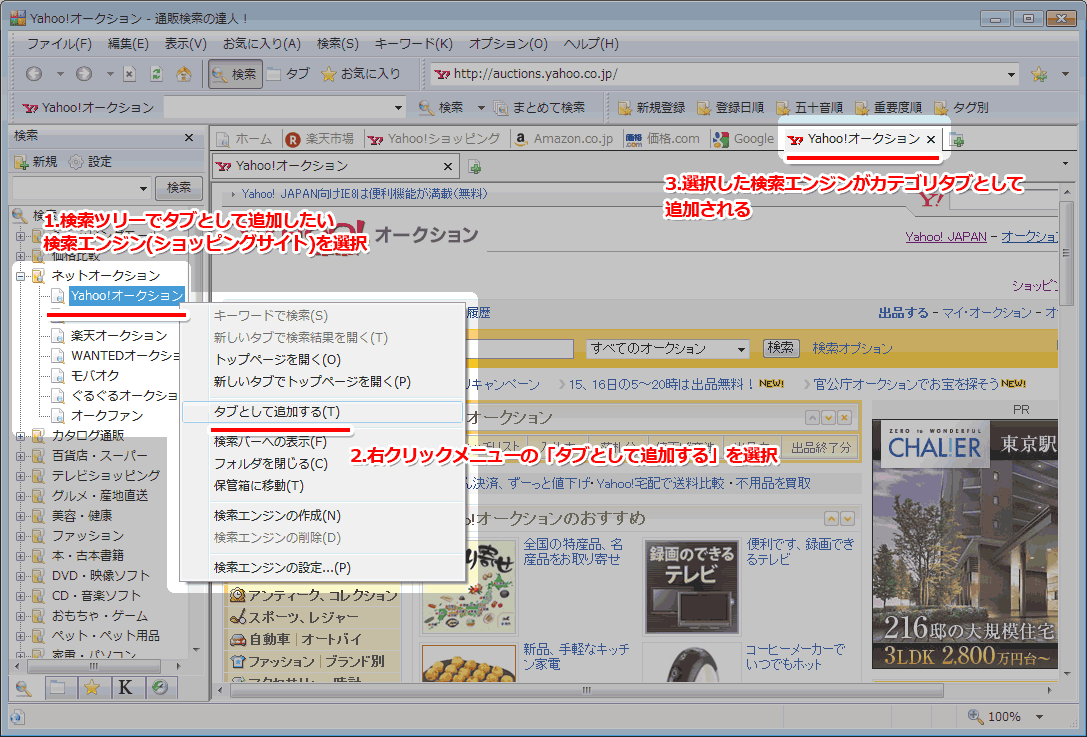Screen dimensions: 1087x737
Task: Sort by 重要度順
Action: tap(889, 107)
